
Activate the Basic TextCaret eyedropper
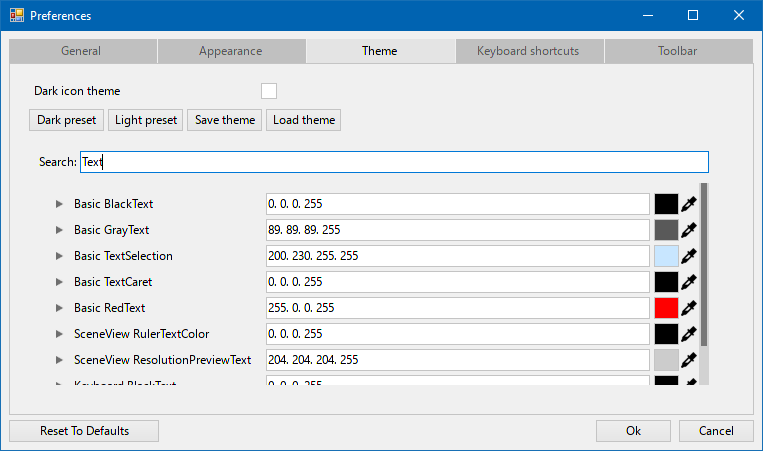pos(689,282)
